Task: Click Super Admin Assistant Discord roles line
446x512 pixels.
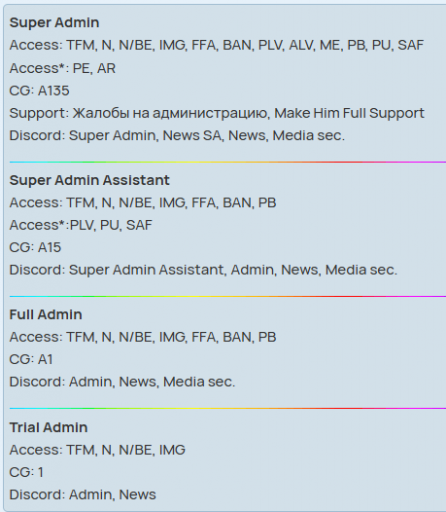Action: click(203, 270)
